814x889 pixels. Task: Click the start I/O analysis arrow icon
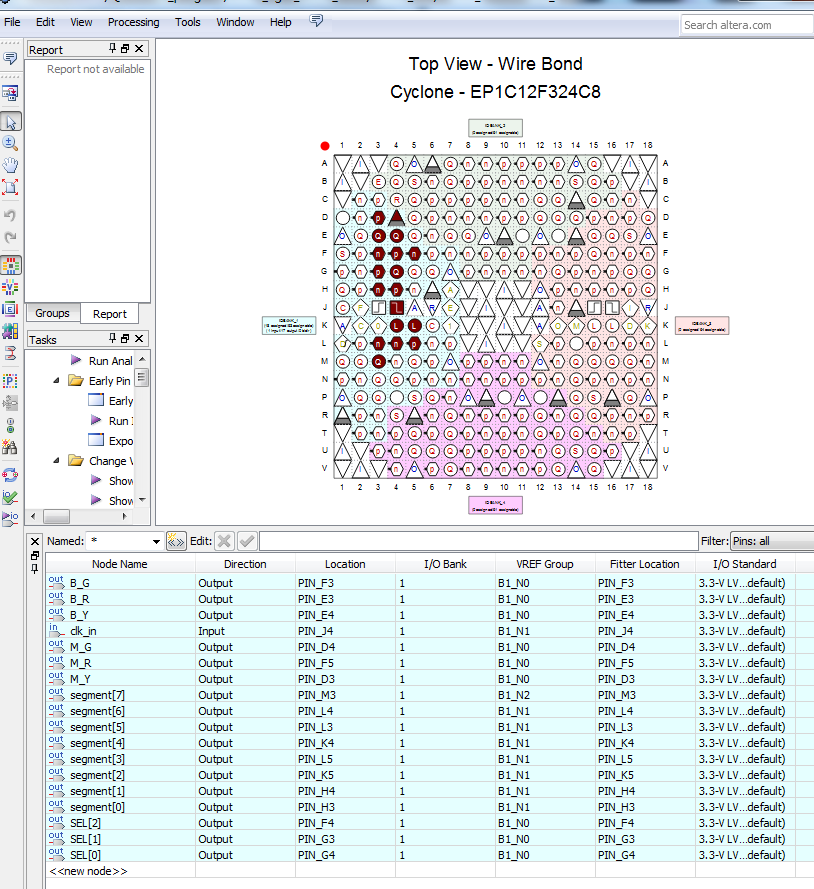[11, 518]
